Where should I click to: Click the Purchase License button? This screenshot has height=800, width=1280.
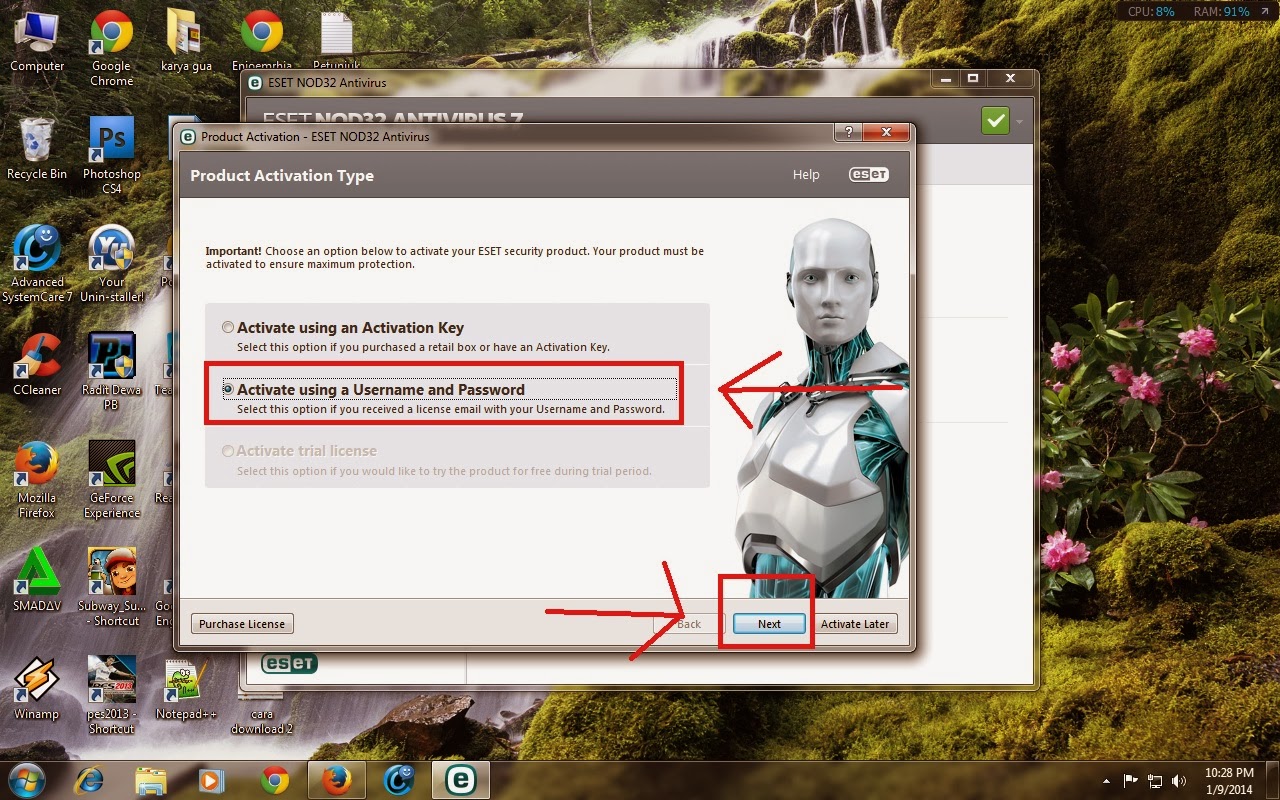tap(242, 623)
